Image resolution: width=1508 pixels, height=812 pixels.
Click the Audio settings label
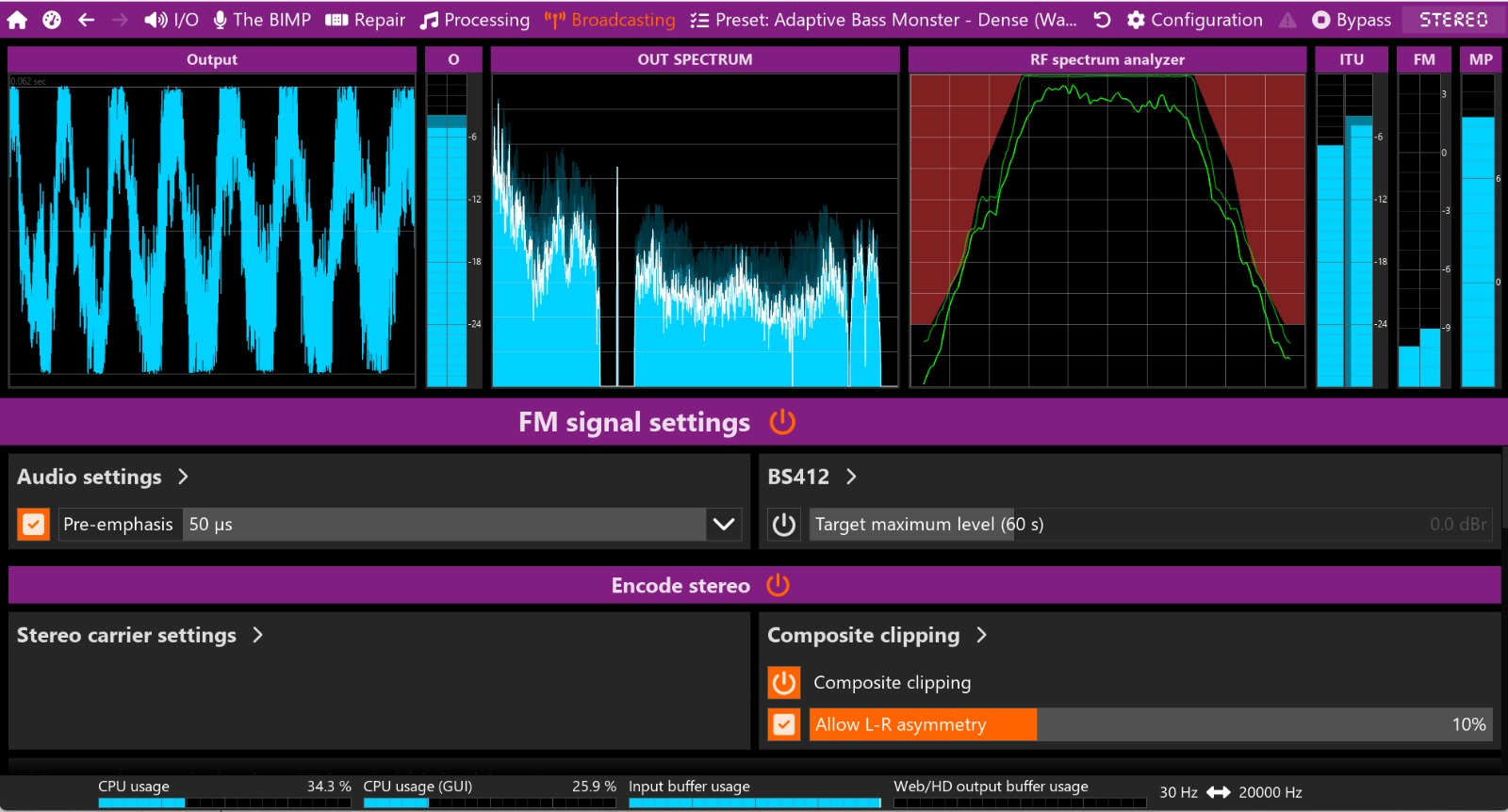point(90,477)
